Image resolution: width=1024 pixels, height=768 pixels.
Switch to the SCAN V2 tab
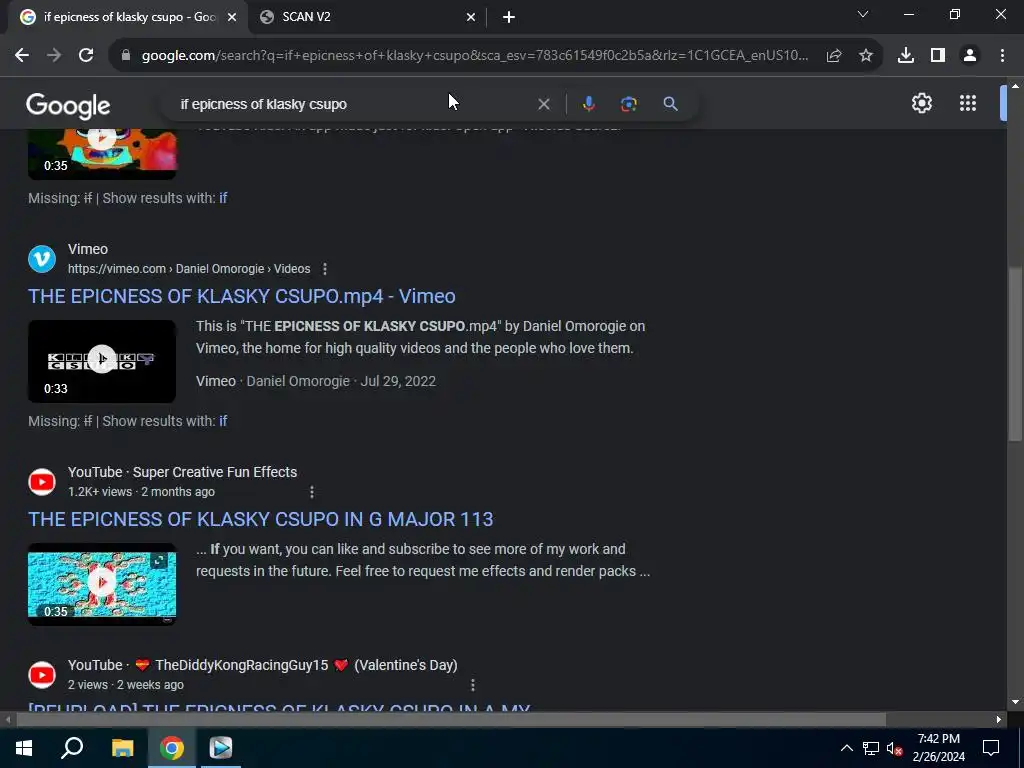tap(367, 17)
